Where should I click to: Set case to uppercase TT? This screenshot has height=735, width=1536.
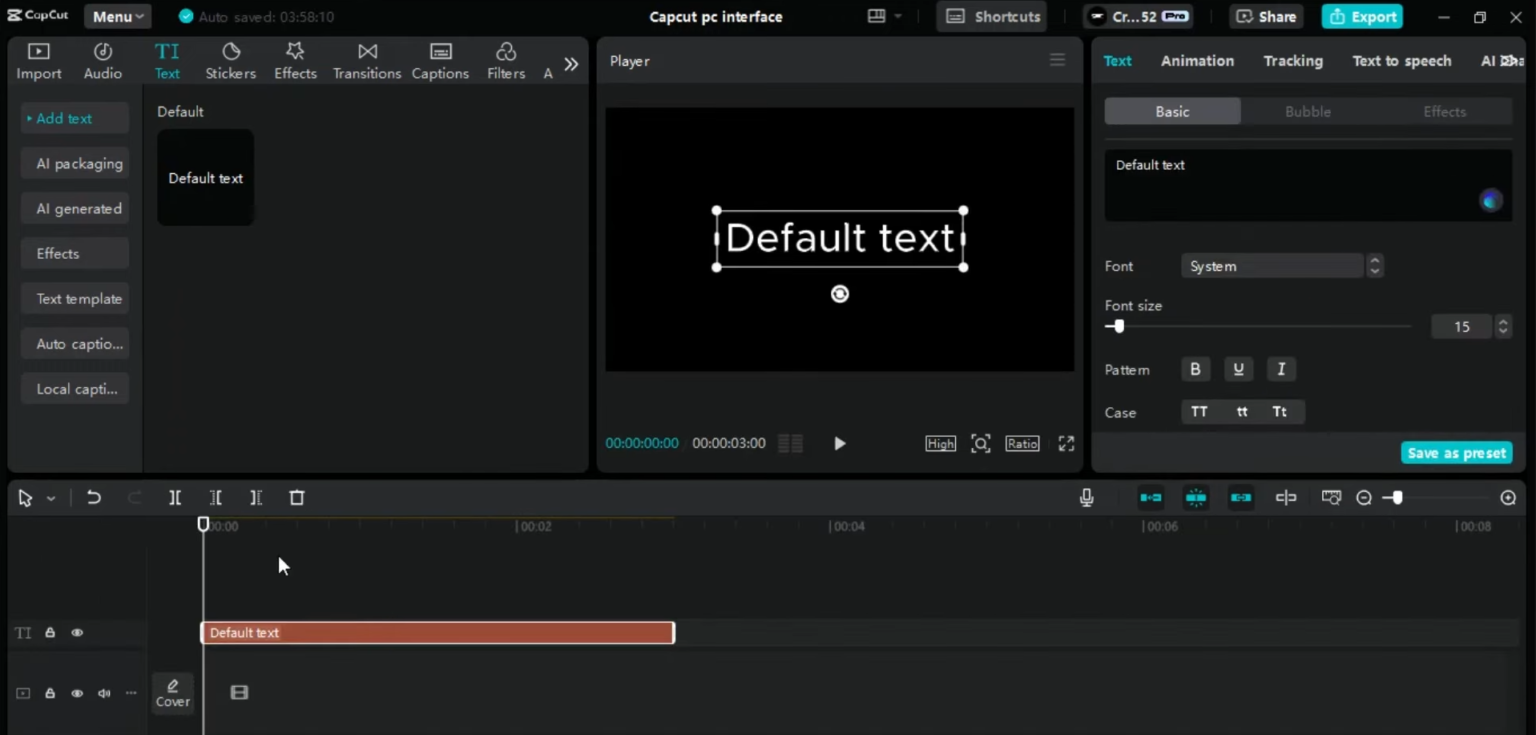tap(1199, 412)
